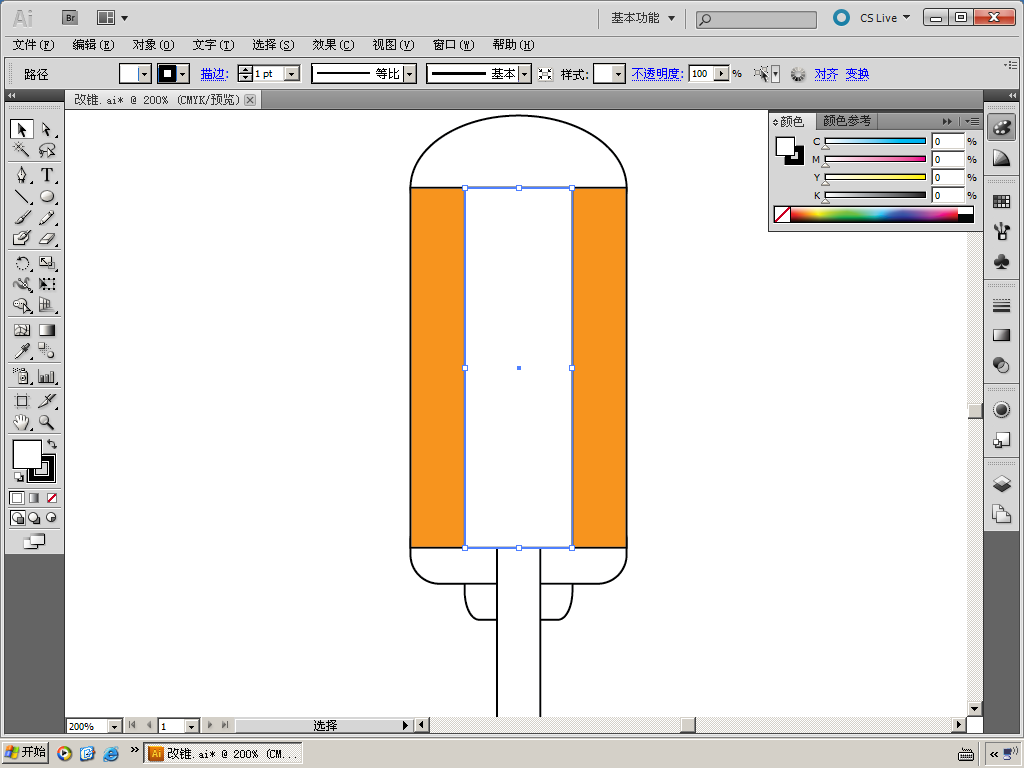This screenshot has width=1024, height=768.
Task: Open the stroke color dropdown in control bar
Action: tap(183, 74)
